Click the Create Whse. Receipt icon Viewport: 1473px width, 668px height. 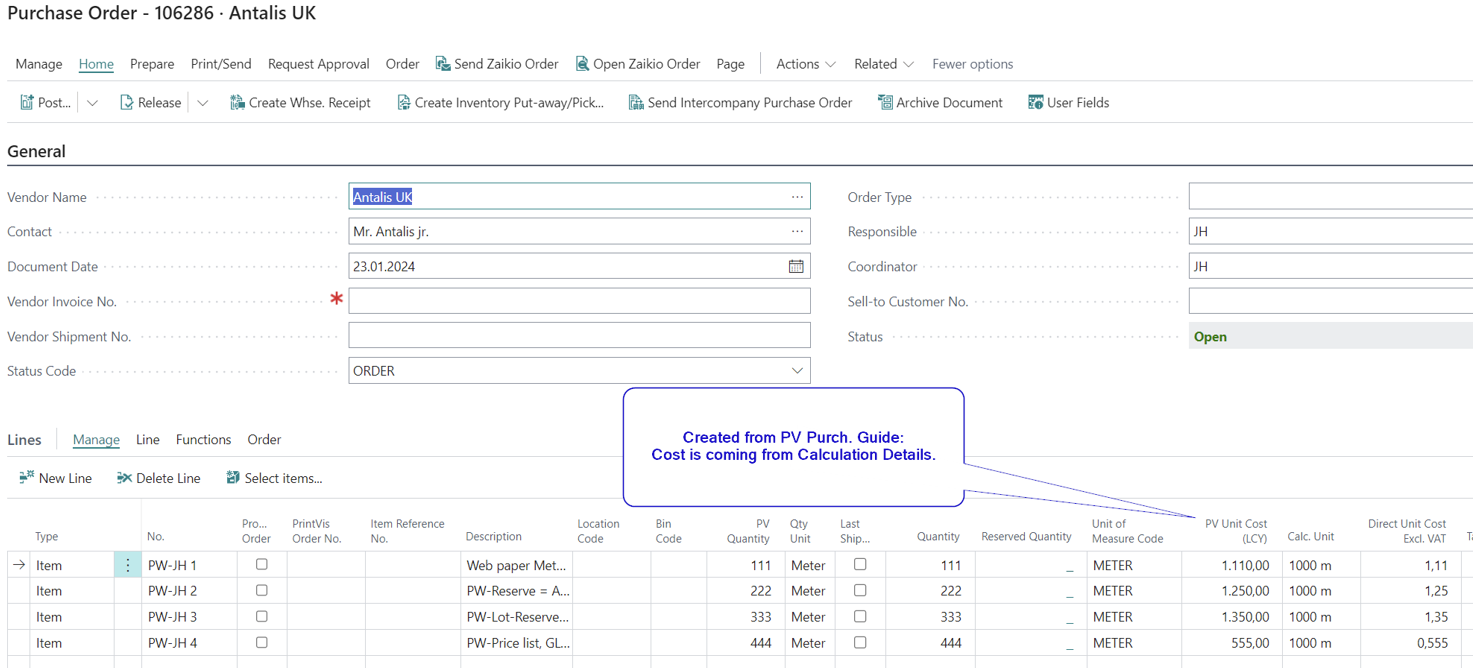coord(237,103)
